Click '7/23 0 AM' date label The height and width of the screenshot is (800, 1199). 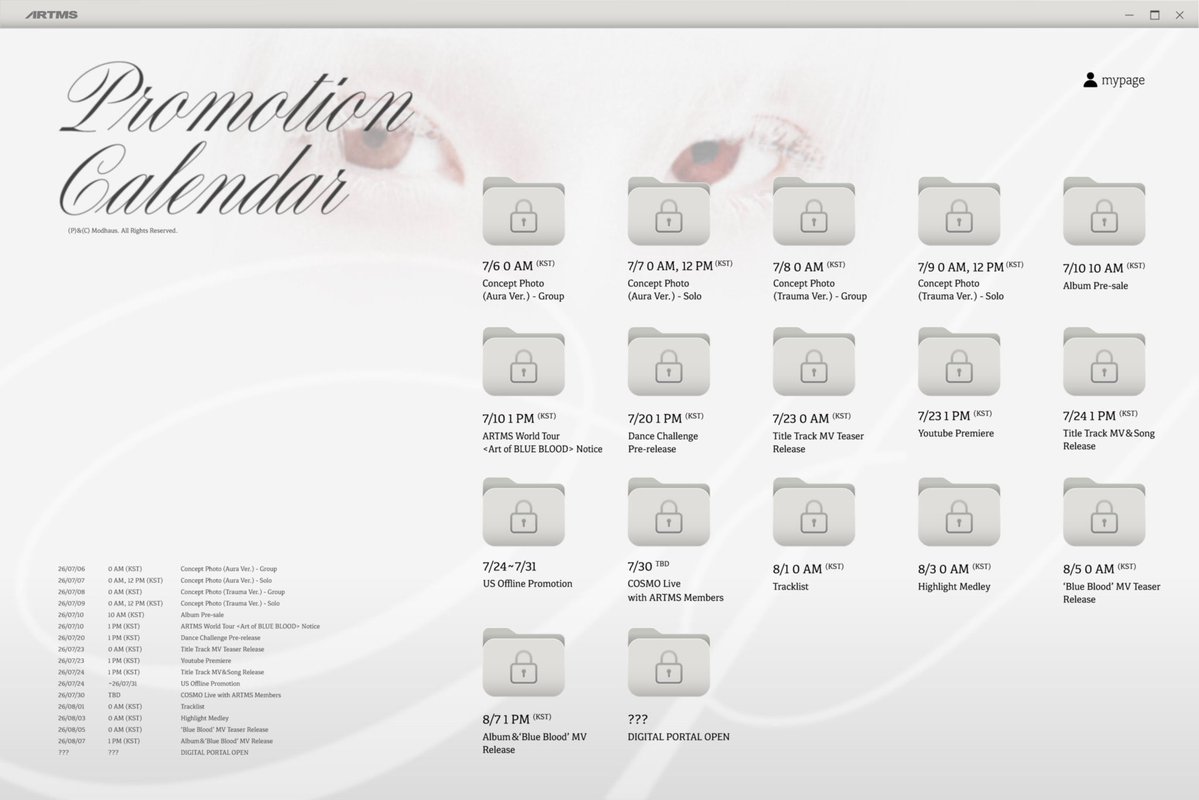coord(811,418)
